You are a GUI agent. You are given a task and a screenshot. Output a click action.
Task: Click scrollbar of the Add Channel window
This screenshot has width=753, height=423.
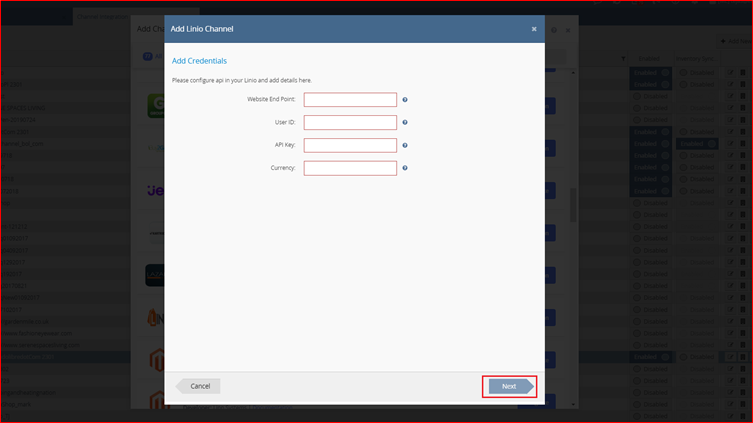573,205
